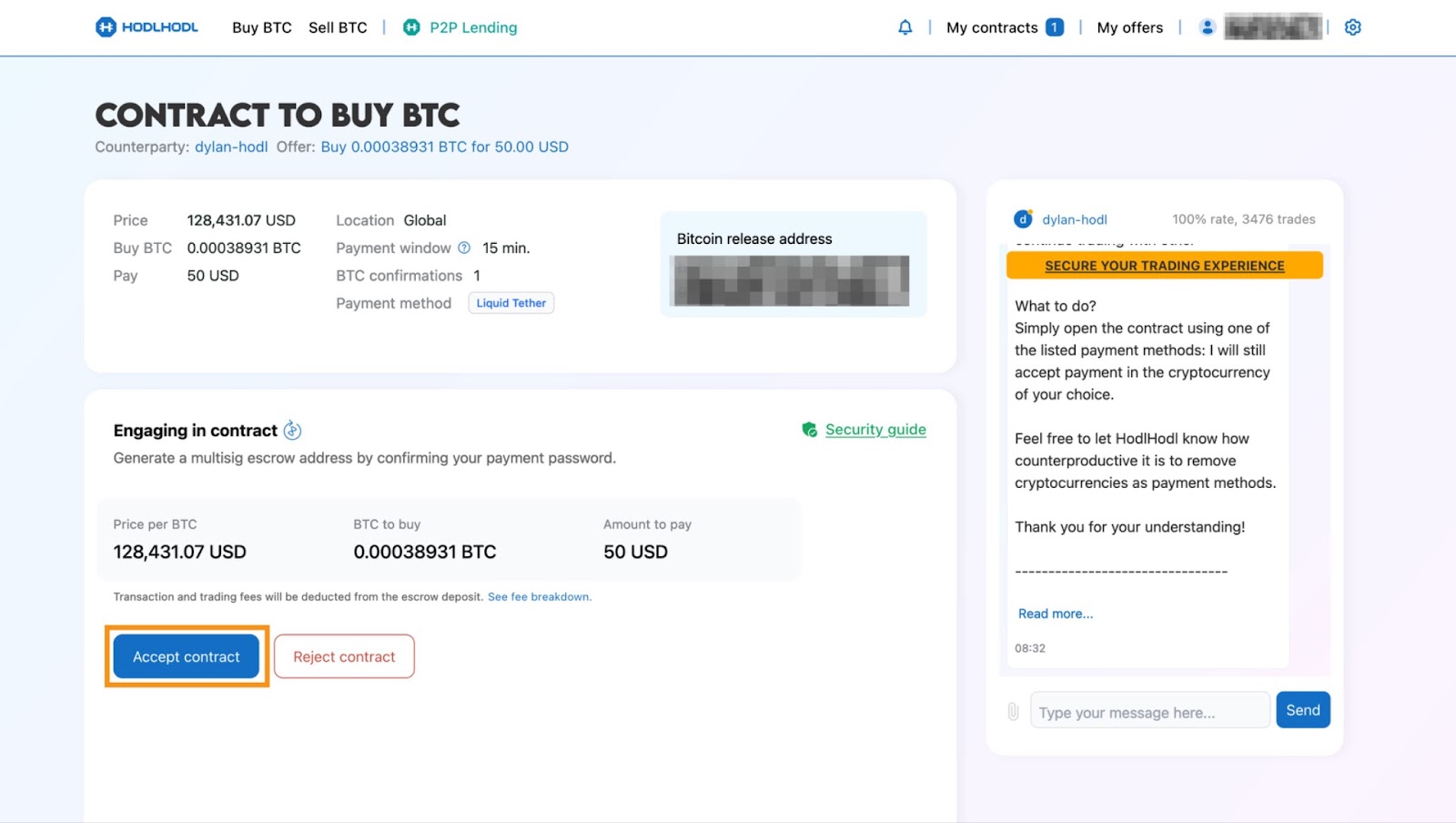Click the 'CONTRACT TO BUY BTC' heading
Screen dimensions: 1456x823
278,115
